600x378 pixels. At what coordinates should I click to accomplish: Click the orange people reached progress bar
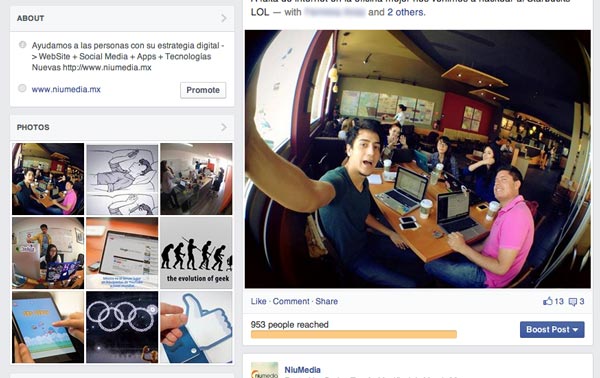click(354, 334)
